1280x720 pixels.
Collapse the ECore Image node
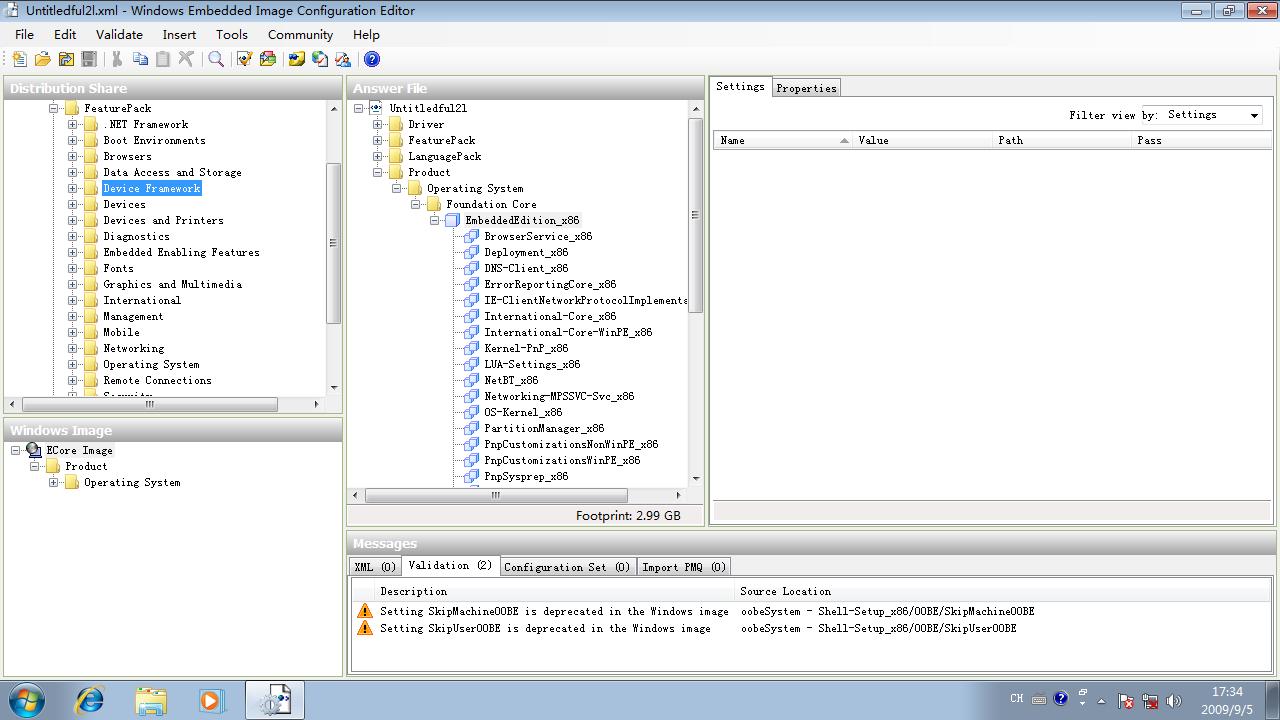(16, 451)
